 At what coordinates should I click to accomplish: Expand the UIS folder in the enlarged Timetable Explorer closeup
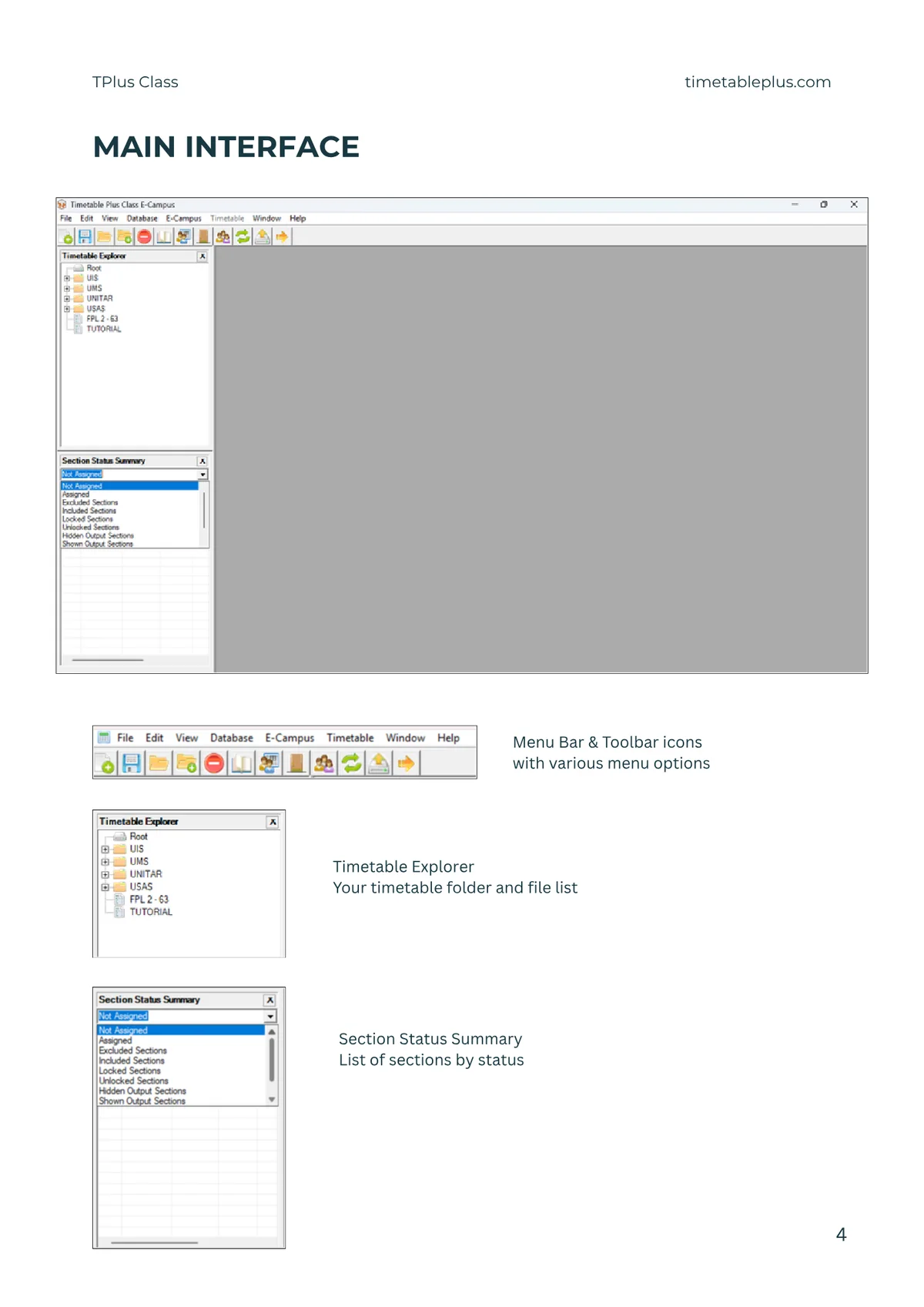(x=105, y=850)
